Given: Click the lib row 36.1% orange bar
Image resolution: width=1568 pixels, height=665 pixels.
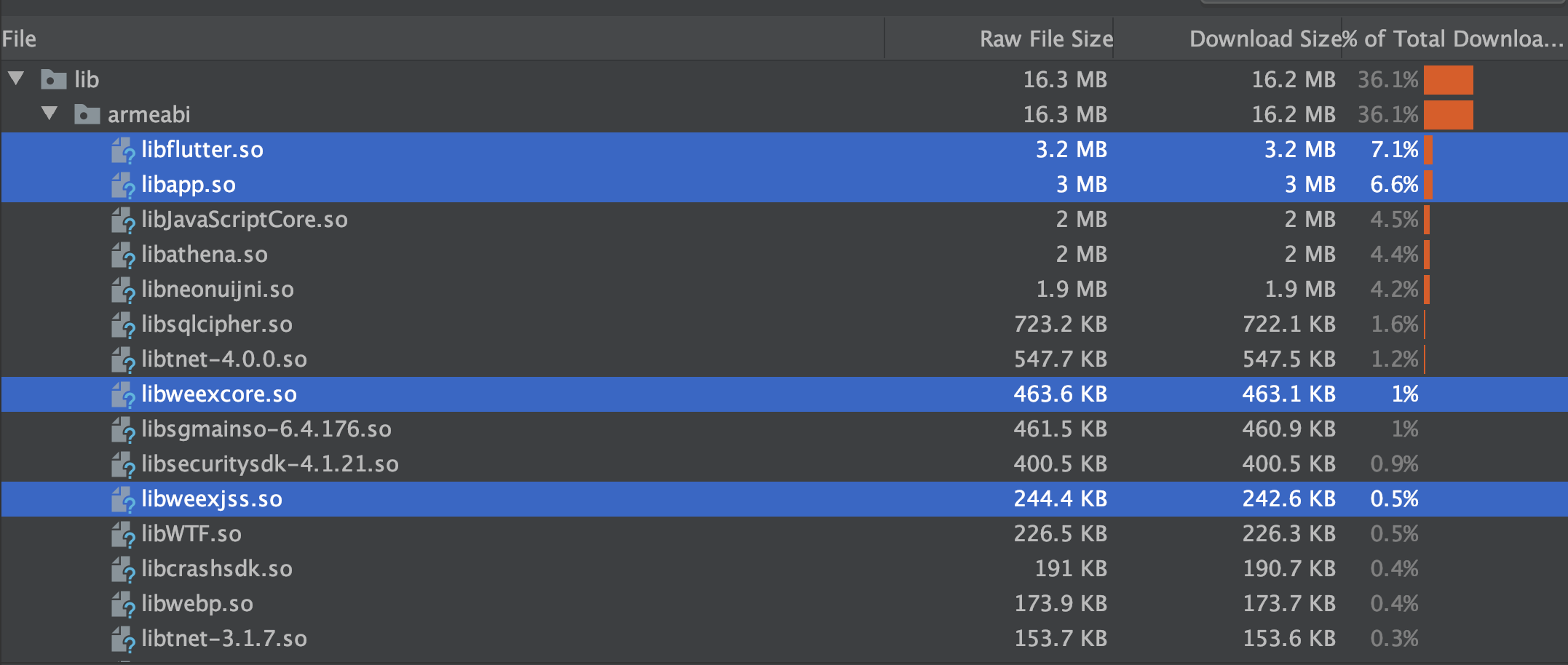Looking at the screenshot, I should [1448, 79].
